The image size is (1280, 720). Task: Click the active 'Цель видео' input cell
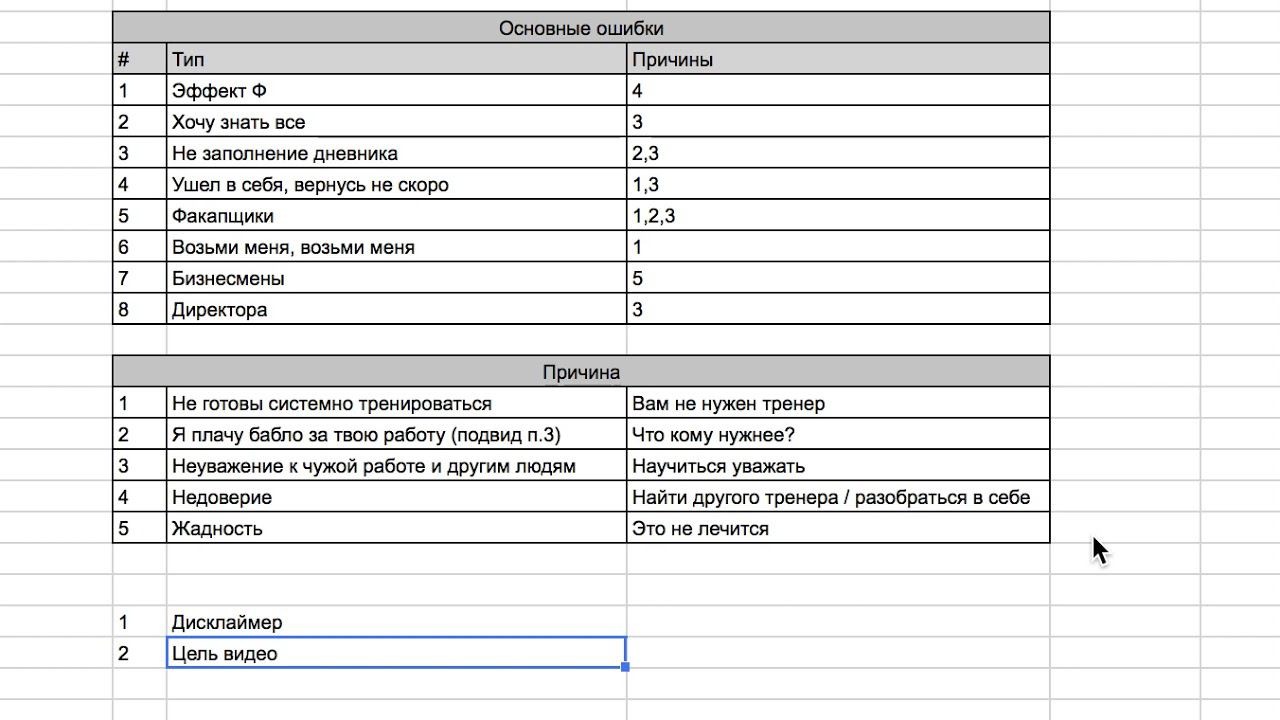tap(397, 653)
